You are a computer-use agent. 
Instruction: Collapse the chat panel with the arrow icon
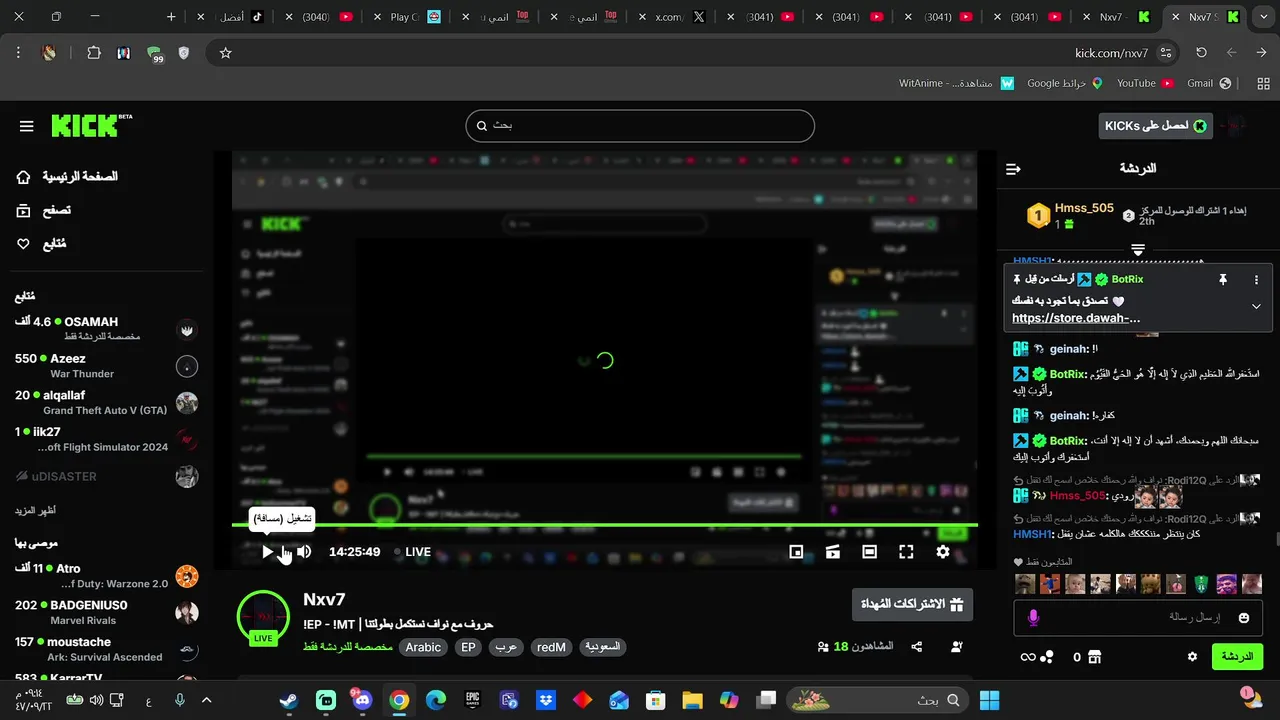pyautogui.click(x=1013, y=169)
